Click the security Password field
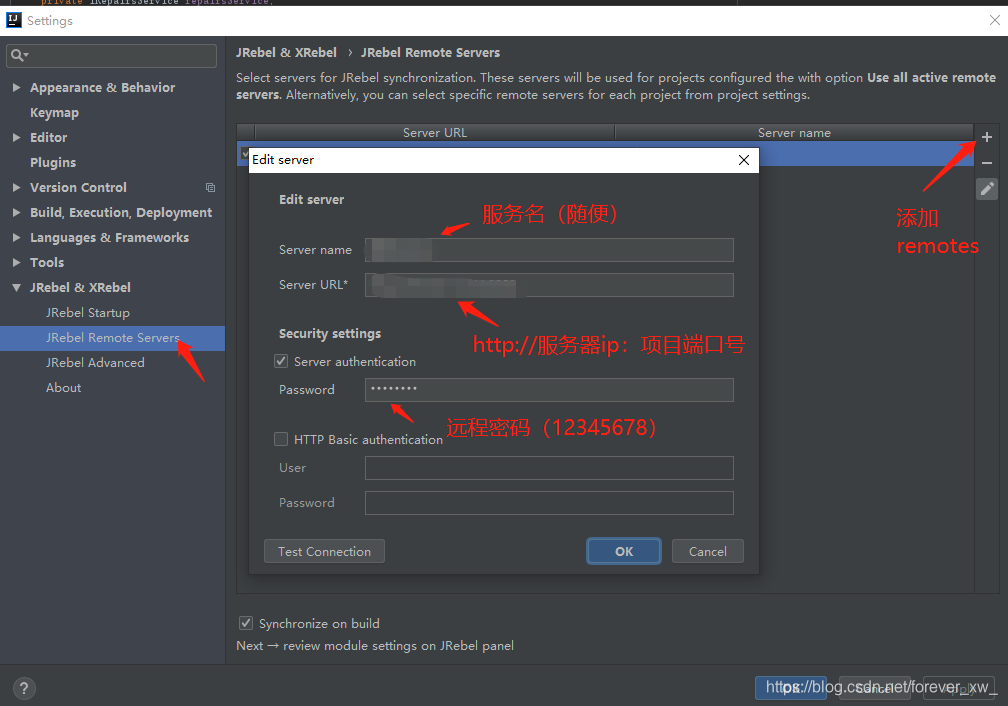The image size is (1008, 706). (x=549, y=390)
